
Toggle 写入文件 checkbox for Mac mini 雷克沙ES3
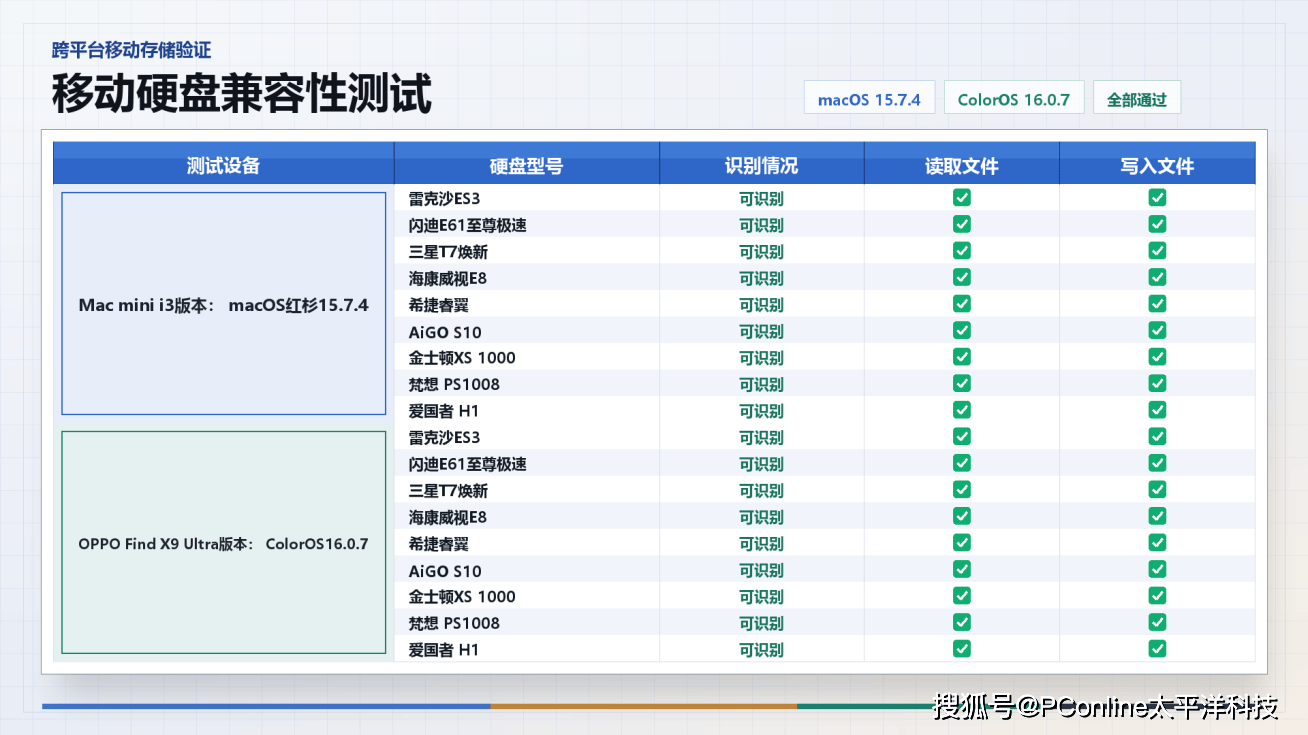pyautogui.click(x=1157, y=198)
